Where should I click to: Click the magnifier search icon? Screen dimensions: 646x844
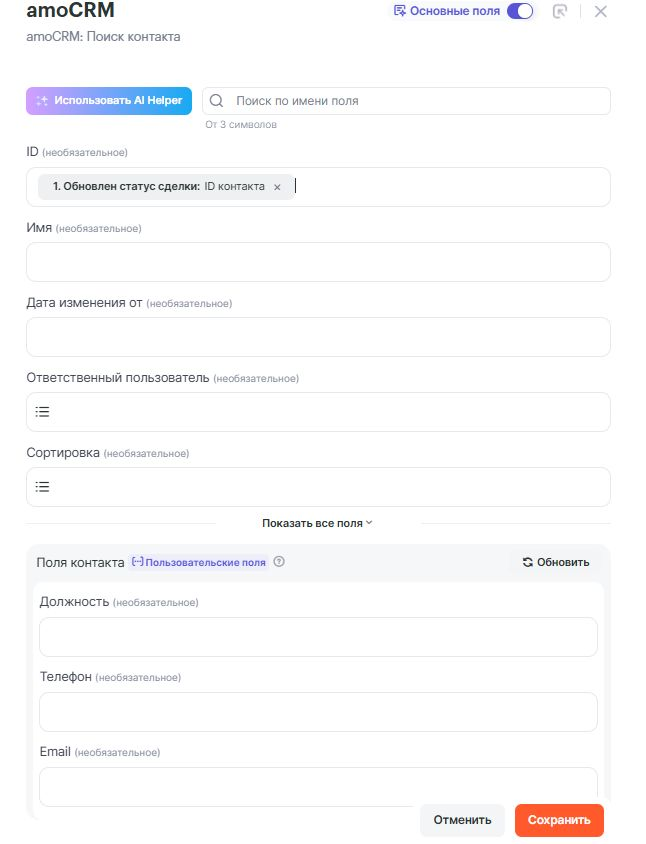tap(217, 101)
